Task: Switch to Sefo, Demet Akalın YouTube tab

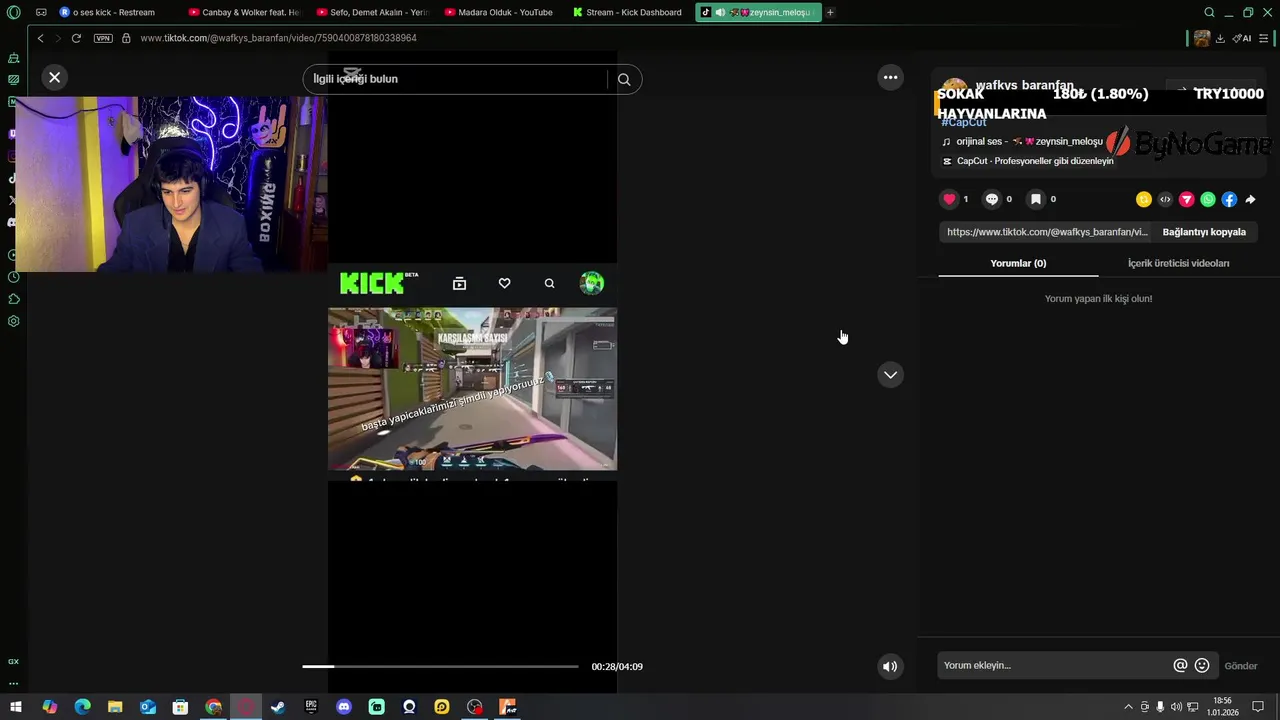Action: point(372,12)
